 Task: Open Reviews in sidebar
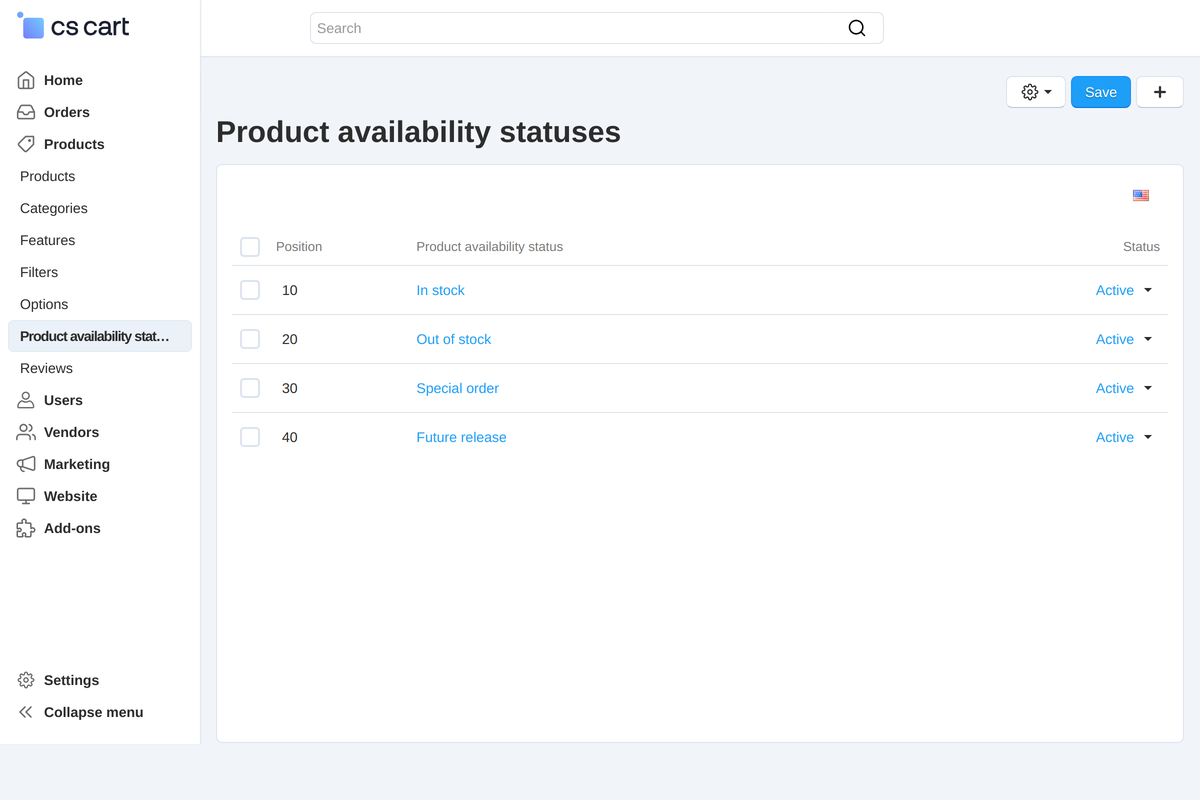point(46,368)
